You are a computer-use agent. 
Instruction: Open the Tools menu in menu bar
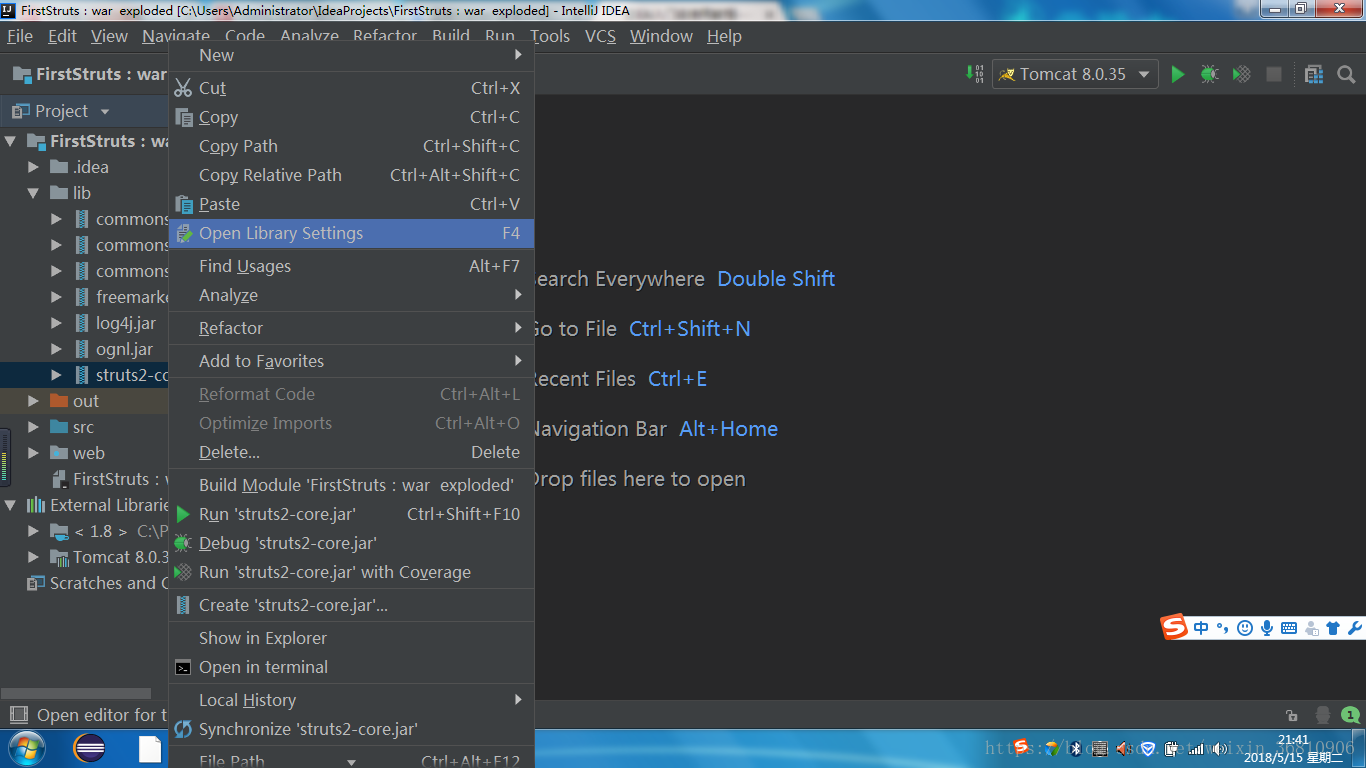550,36
